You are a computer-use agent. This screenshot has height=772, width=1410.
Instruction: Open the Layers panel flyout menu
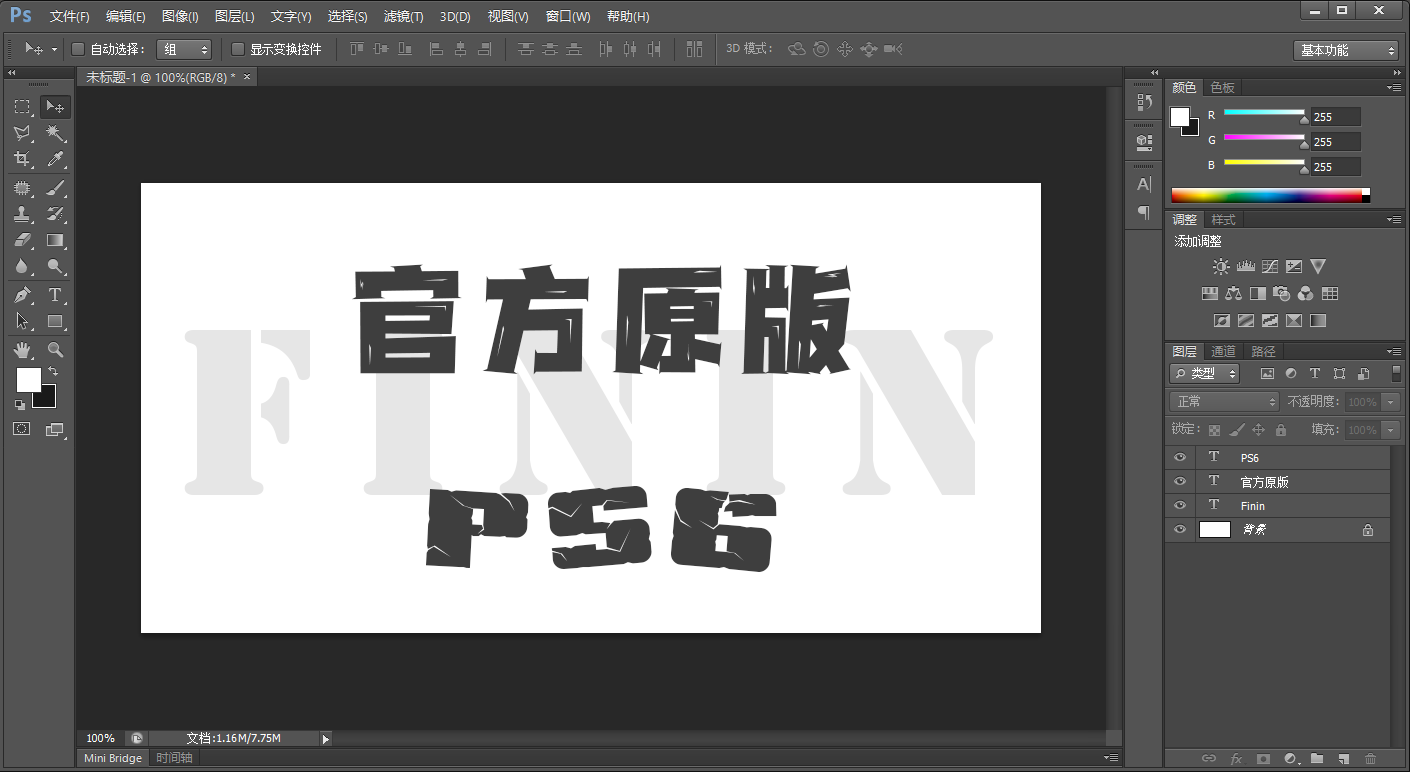pyautogui.click(x=1393, y=352)
